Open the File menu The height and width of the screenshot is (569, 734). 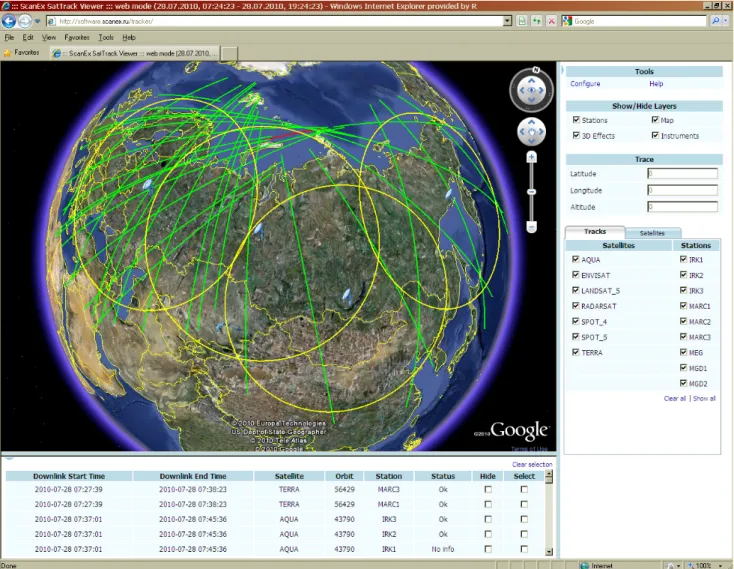tap(9, 37)
